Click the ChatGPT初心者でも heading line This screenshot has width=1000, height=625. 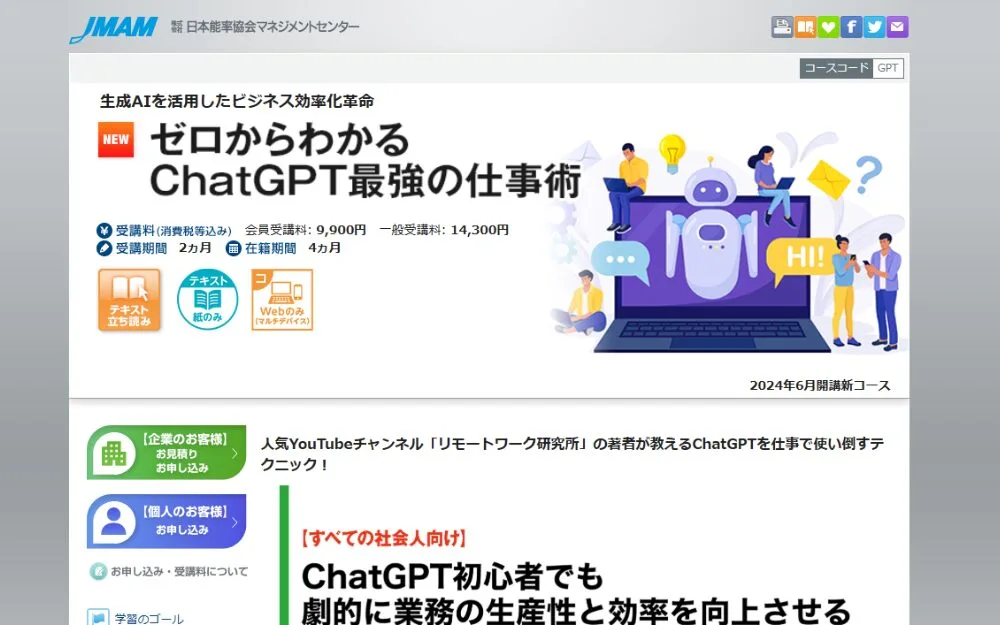(x=452, y=577)
